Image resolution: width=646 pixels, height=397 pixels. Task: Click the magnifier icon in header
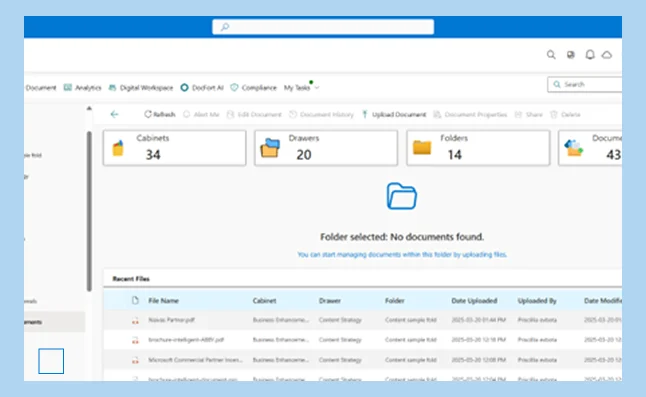click(551, 54)
